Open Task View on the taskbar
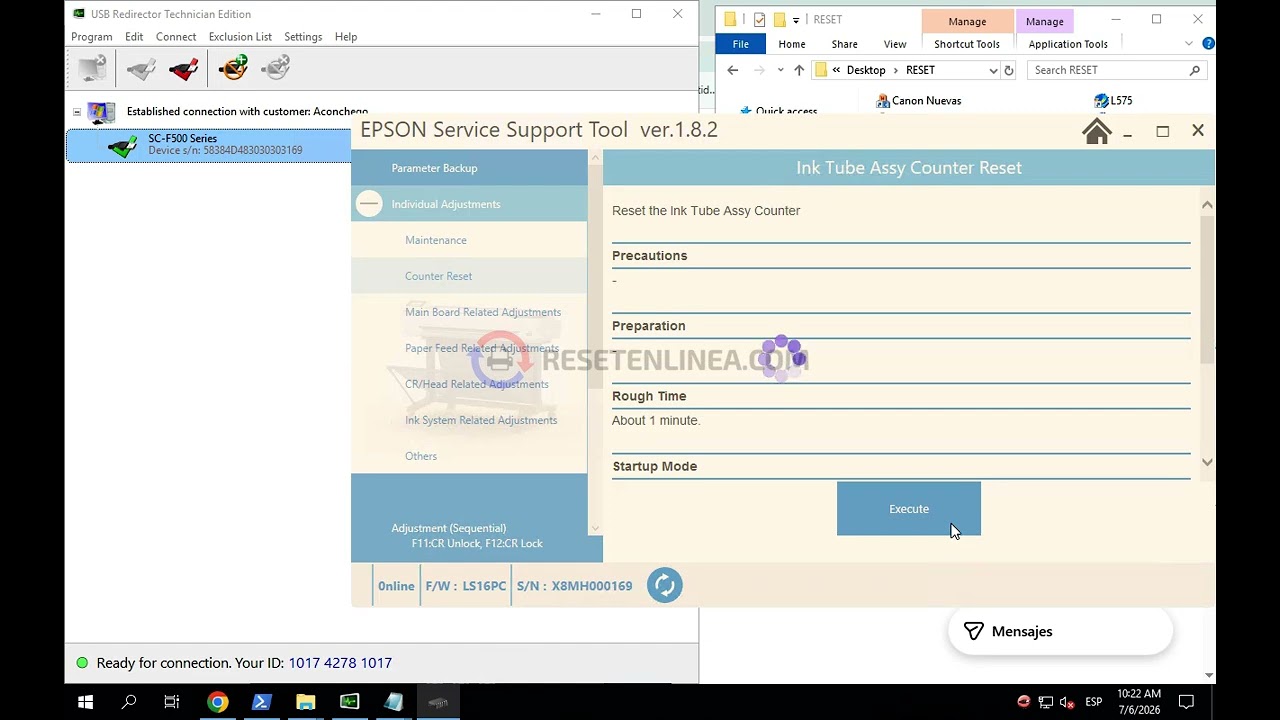1280x720 pixels. [172, 702]
